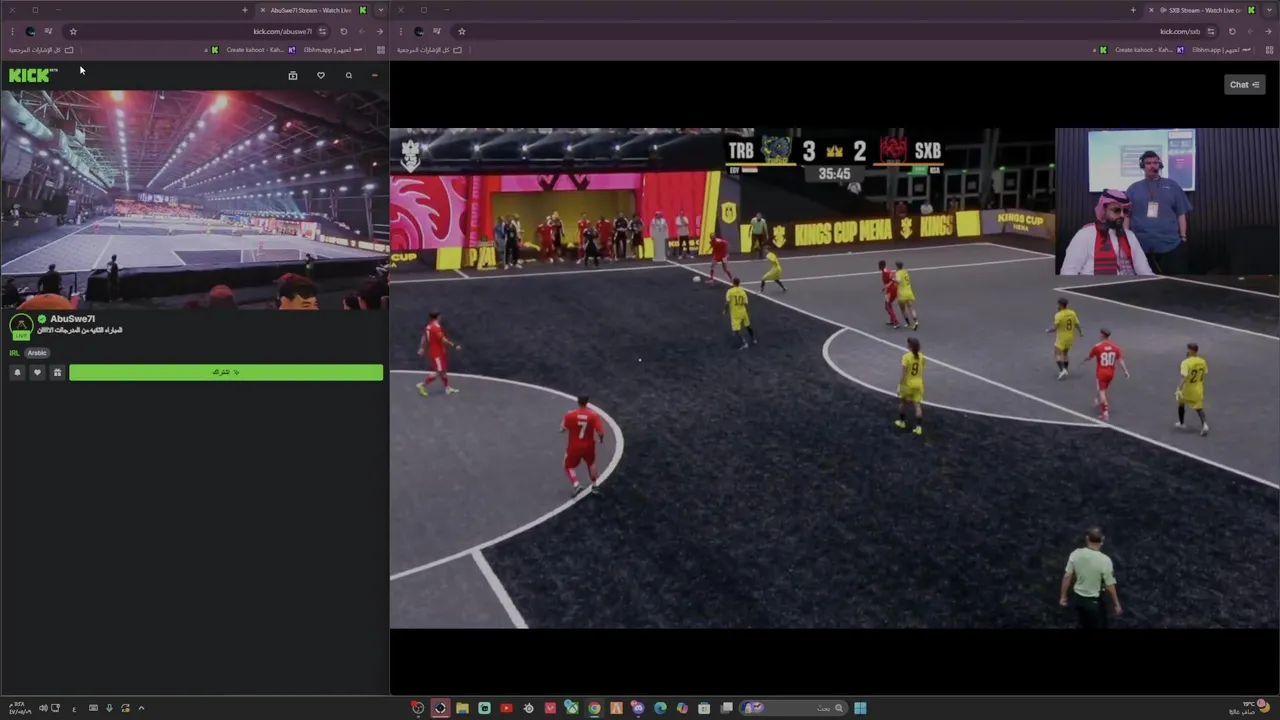The width and height of the screenshot is (1280, 720).
Task: Click the heart icon in Kick header
Action: click(321, 75)
